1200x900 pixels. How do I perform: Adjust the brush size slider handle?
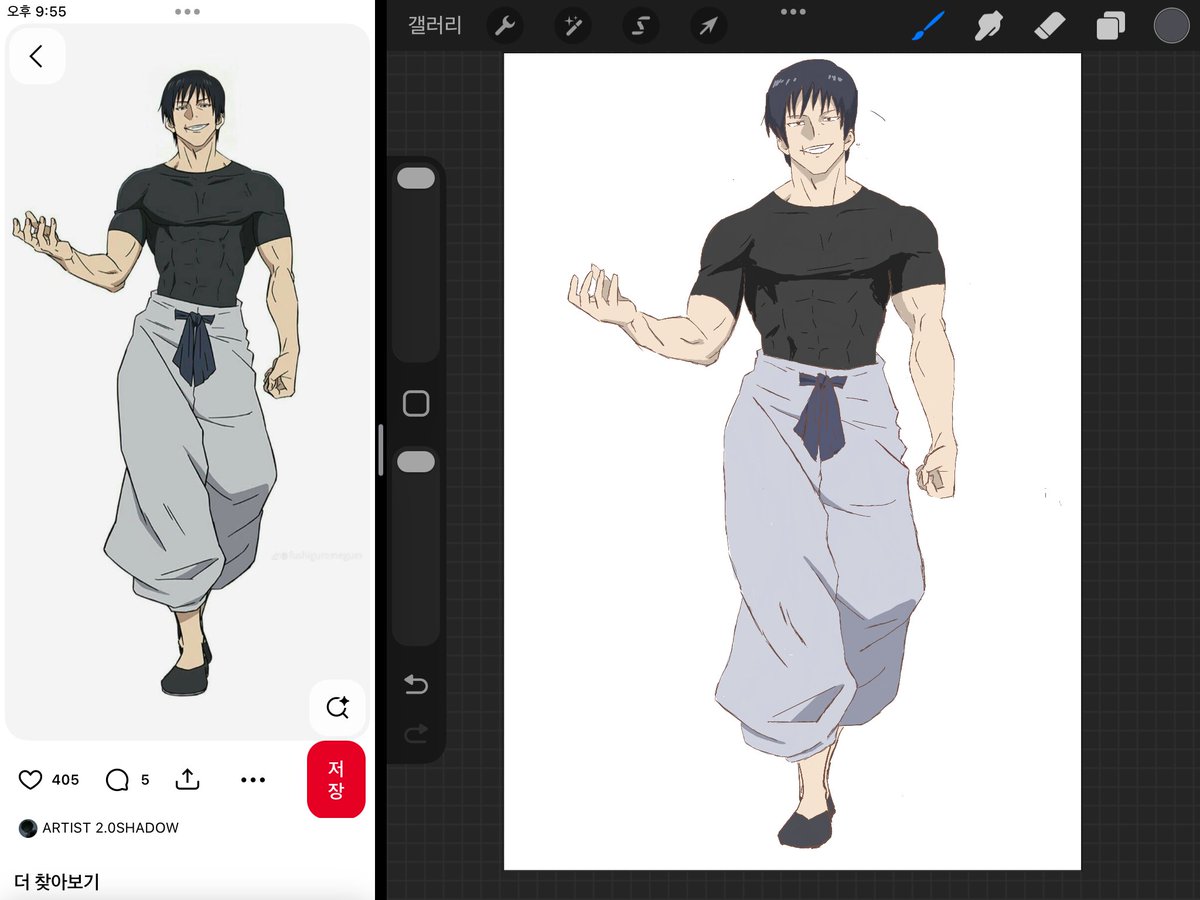416,178
